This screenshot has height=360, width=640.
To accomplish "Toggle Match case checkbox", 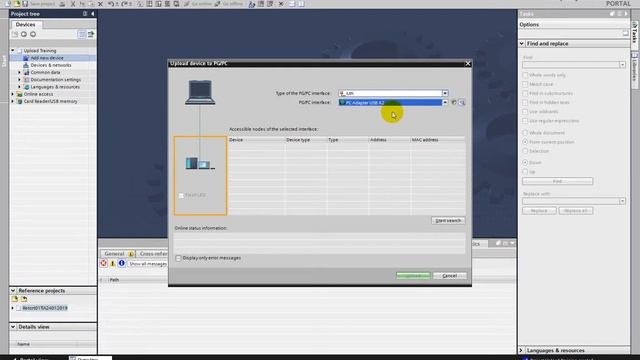I will [x=525, y=84].
